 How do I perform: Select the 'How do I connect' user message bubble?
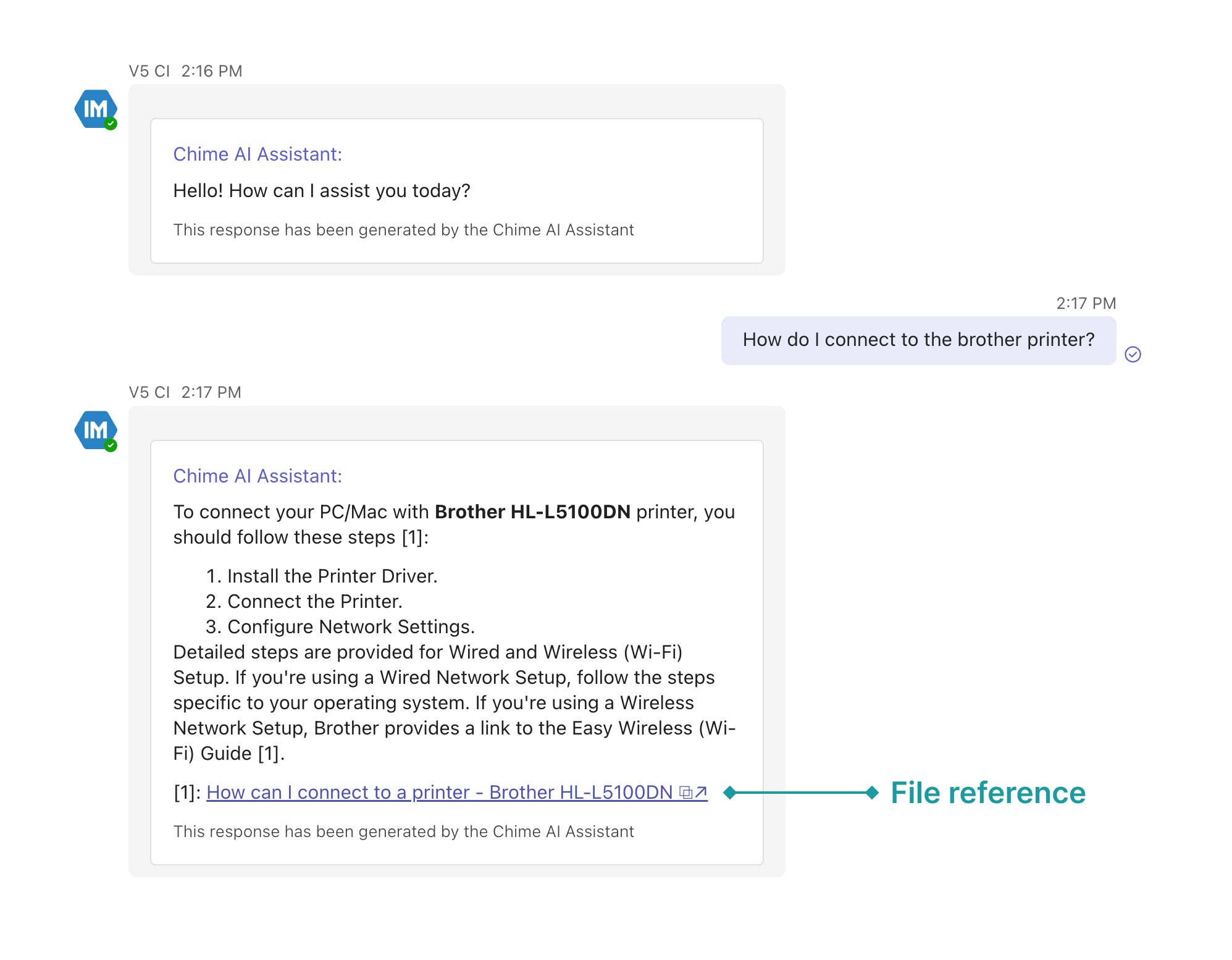918,340
